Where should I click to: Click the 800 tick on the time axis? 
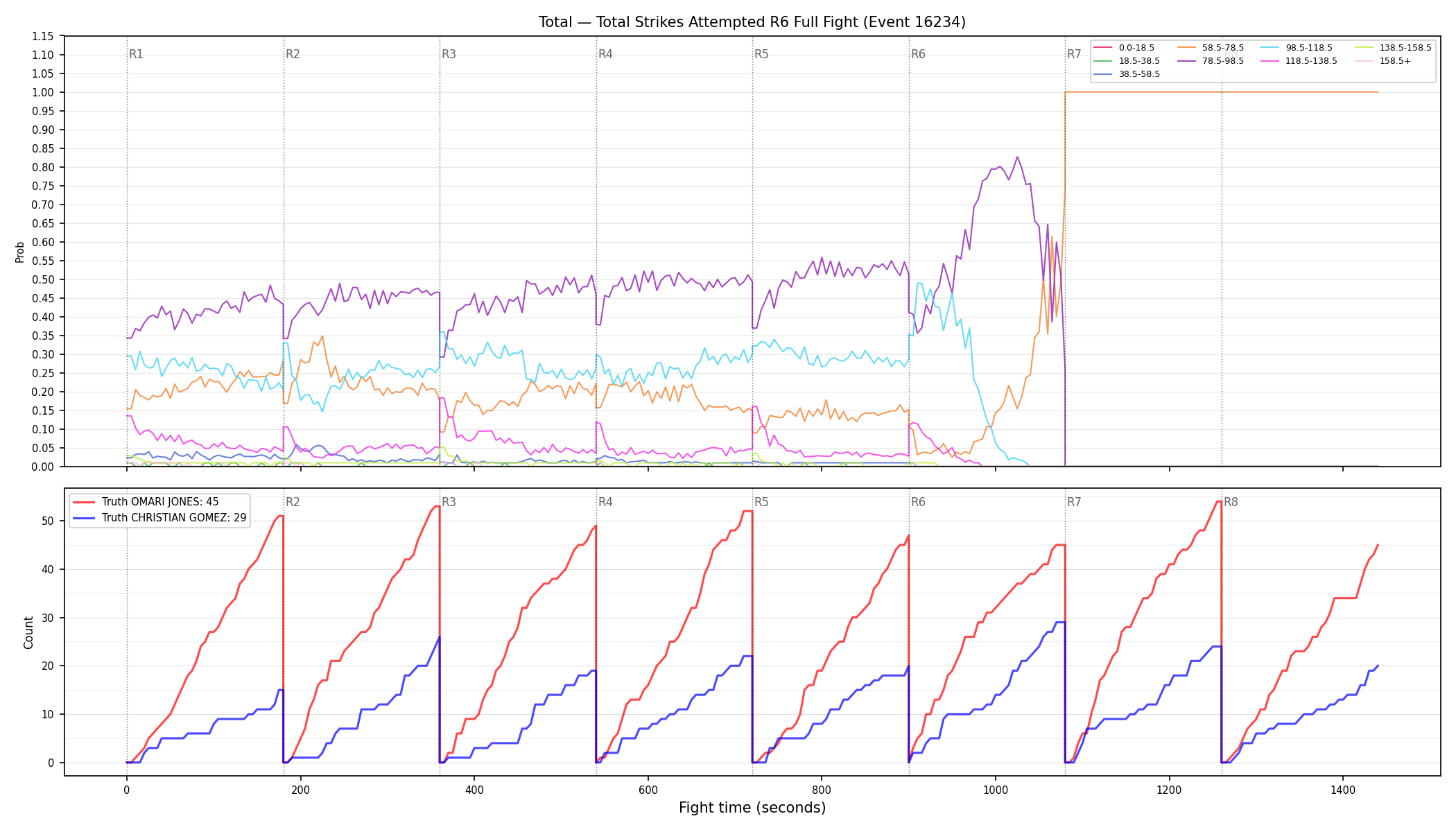pyautogui.click(x=822, y=789)
